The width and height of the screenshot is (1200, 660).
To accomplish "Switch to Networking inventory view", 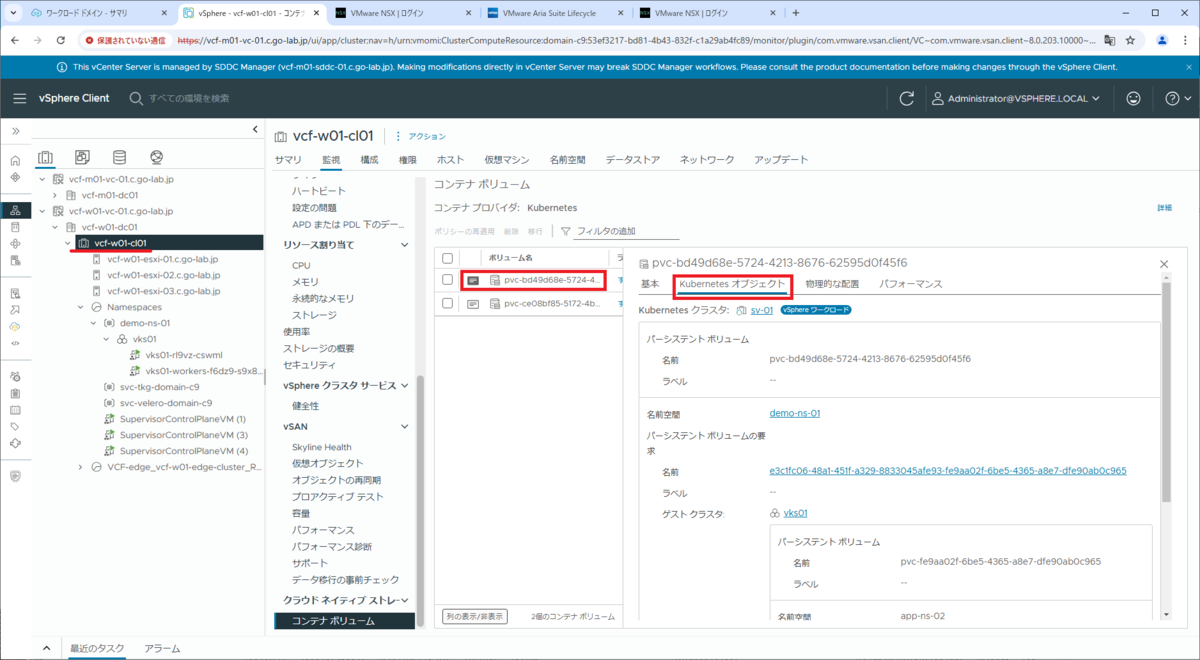I will coord(156,157).
